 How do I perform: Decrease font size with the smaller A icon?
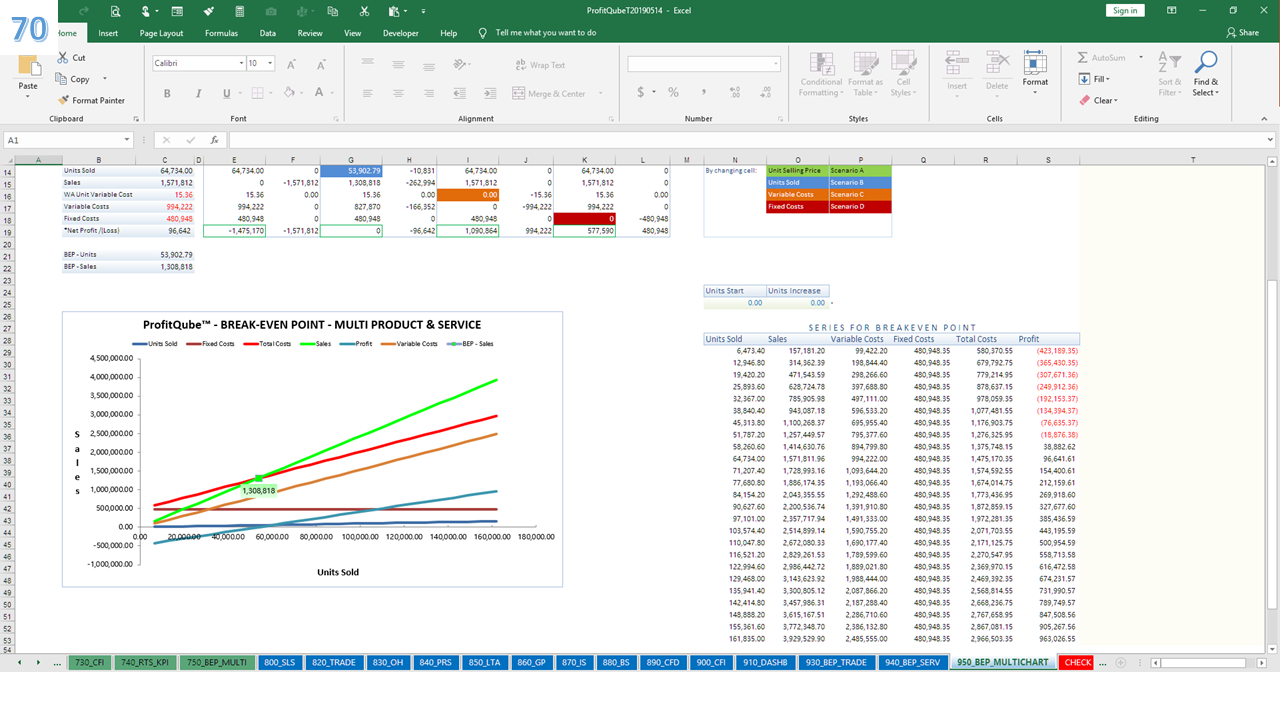point(319,64)
